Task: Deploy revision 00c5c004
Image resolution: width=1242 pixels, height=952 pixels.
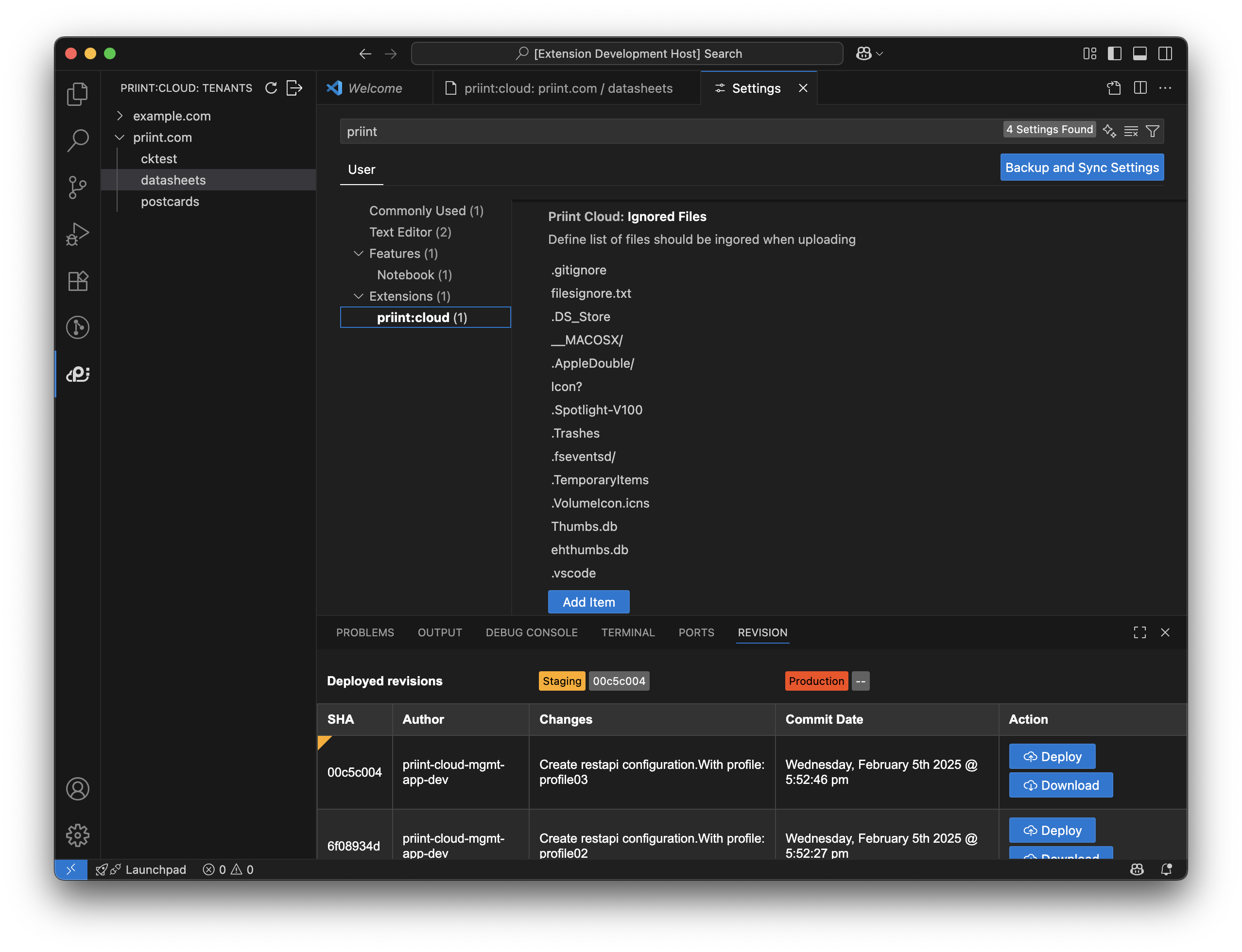Action: point(1052,757)
